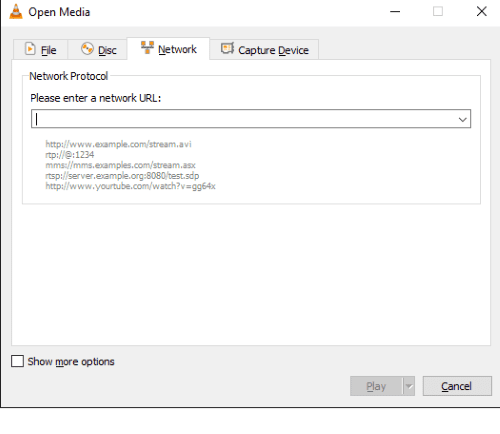
Task: Open the Play button dropdown arrow
Action: pyautogui.click(x=409, y=386)
